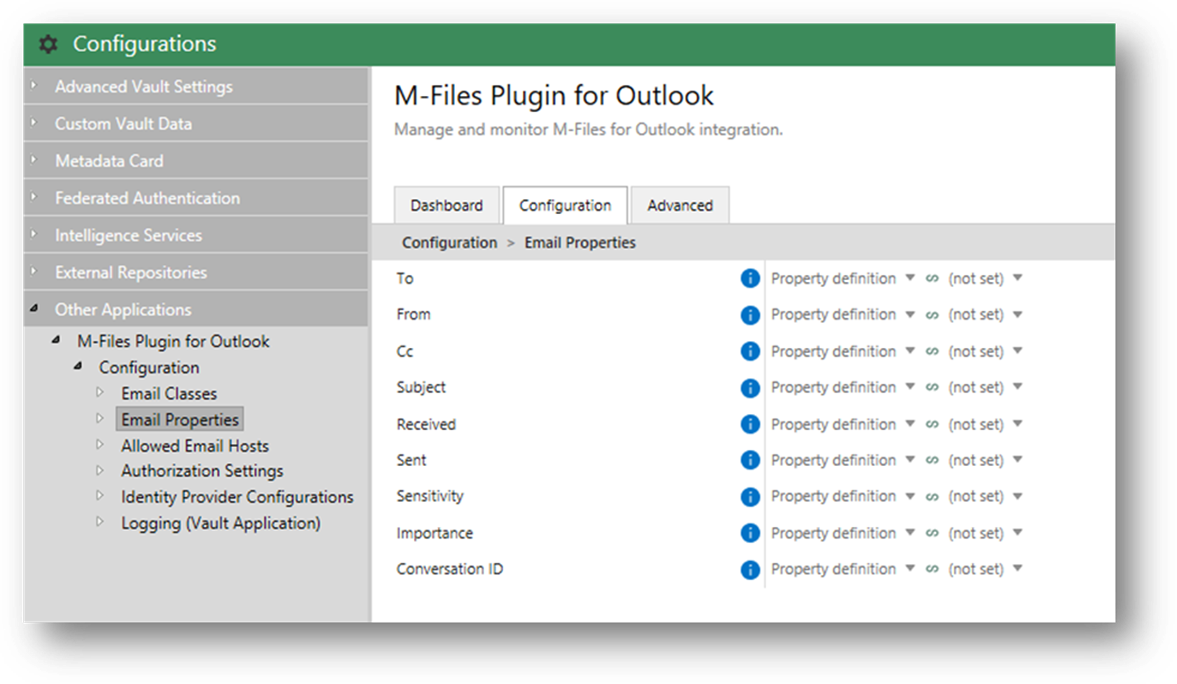Click the Conversation ID property label
The width and height of the screenshot is (1177, 684).
coord(450,569)
